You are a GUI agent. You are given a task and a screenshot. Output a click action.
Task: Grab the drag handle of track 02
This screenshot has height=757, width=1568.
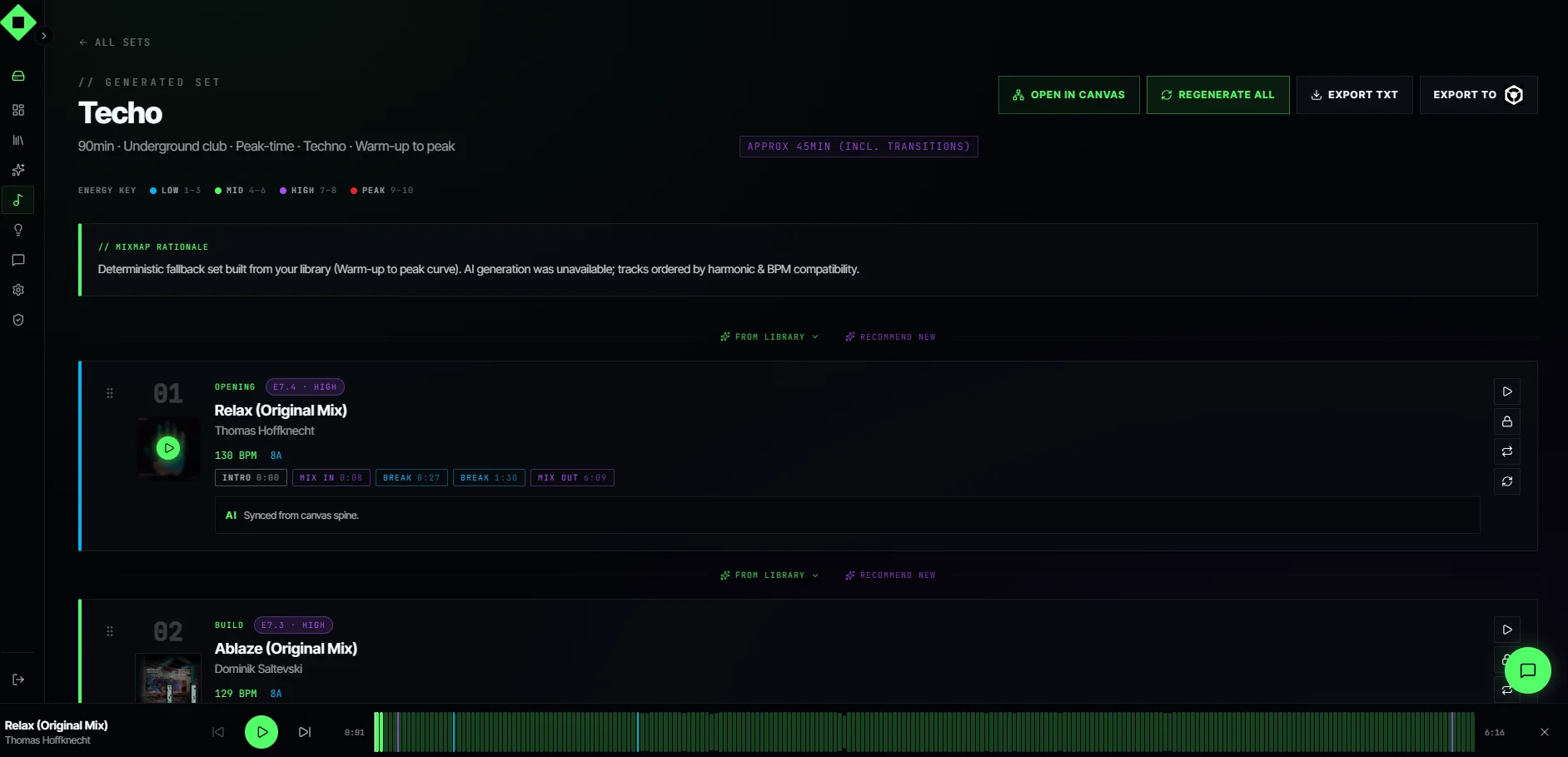pos(110,631)
